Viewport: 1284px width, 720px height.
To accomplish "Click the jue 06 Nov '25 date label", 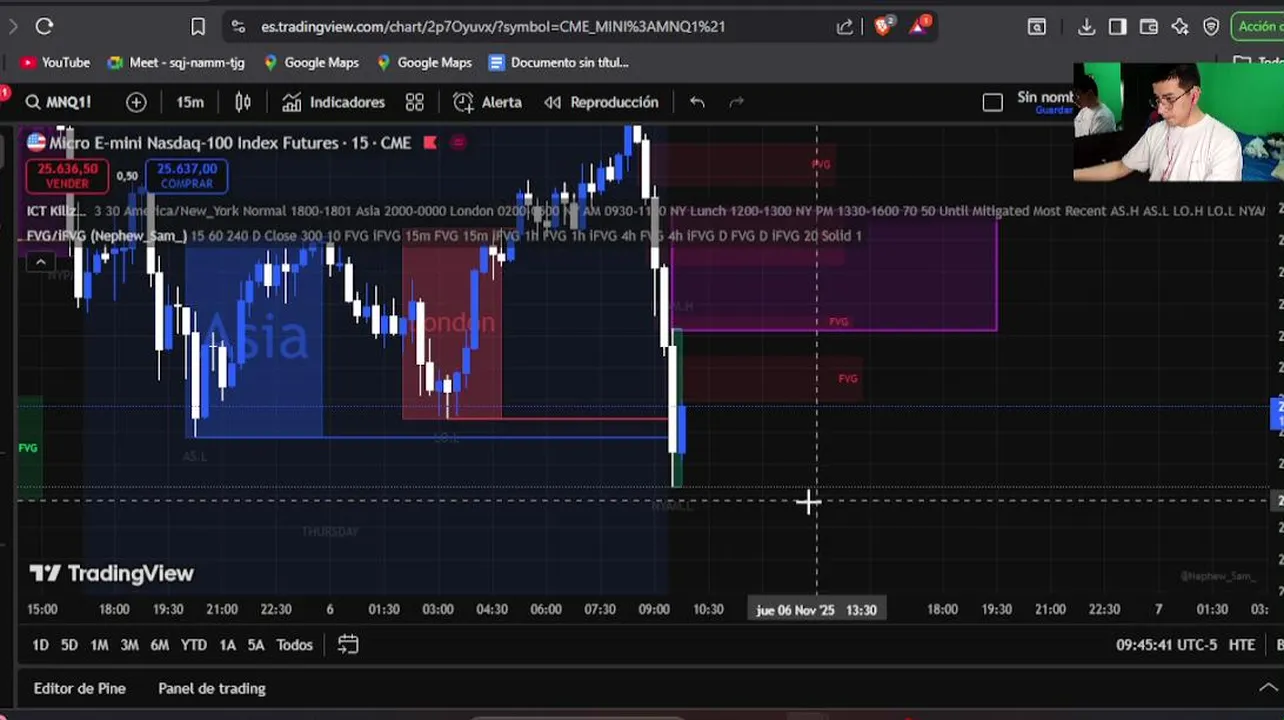I will (815, 610).
